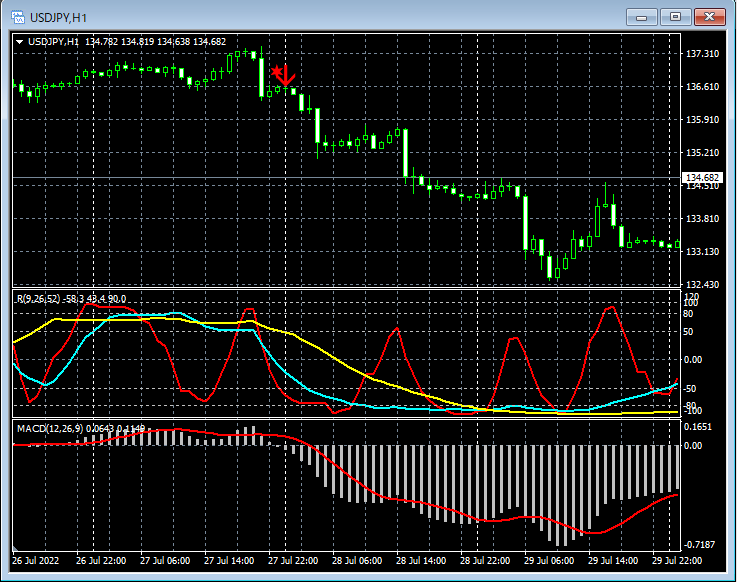The image size is (738, 582).
Task: Click the USDJPY,H1 symbol label in chart
Action: point(53,42)
